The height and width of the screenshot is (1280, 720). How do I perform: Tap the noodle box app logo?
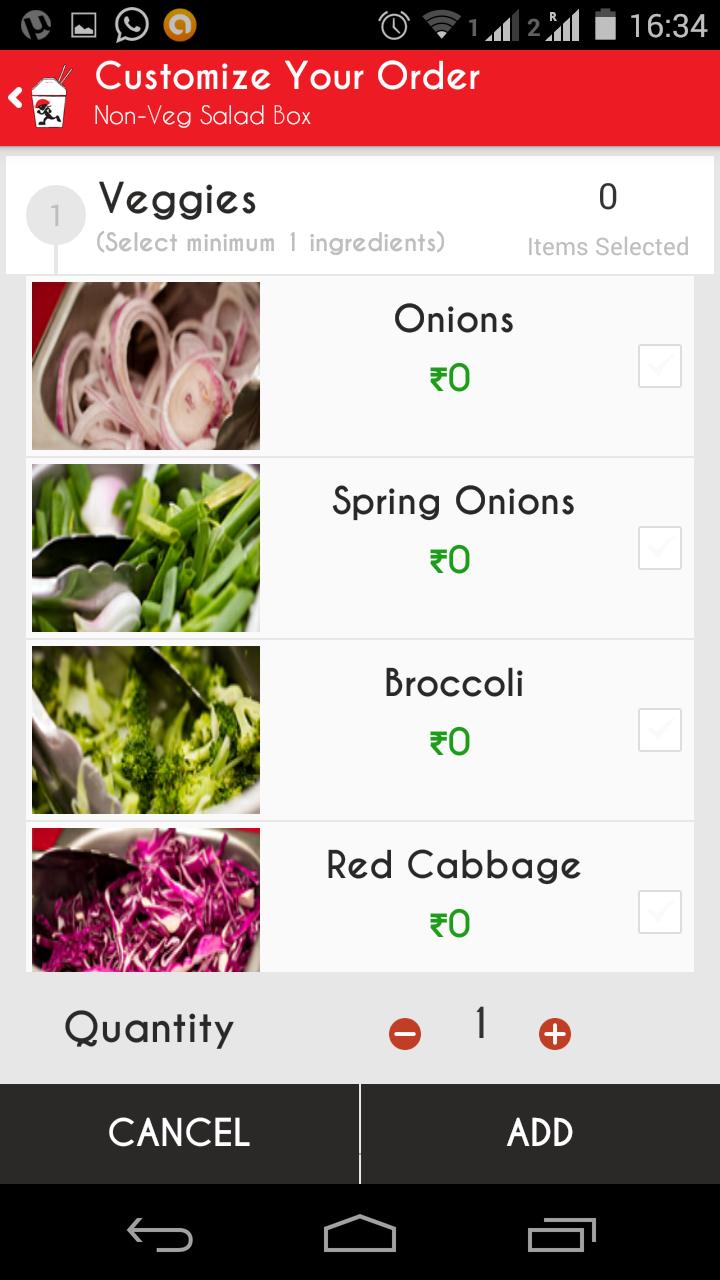tap(50, 99)
